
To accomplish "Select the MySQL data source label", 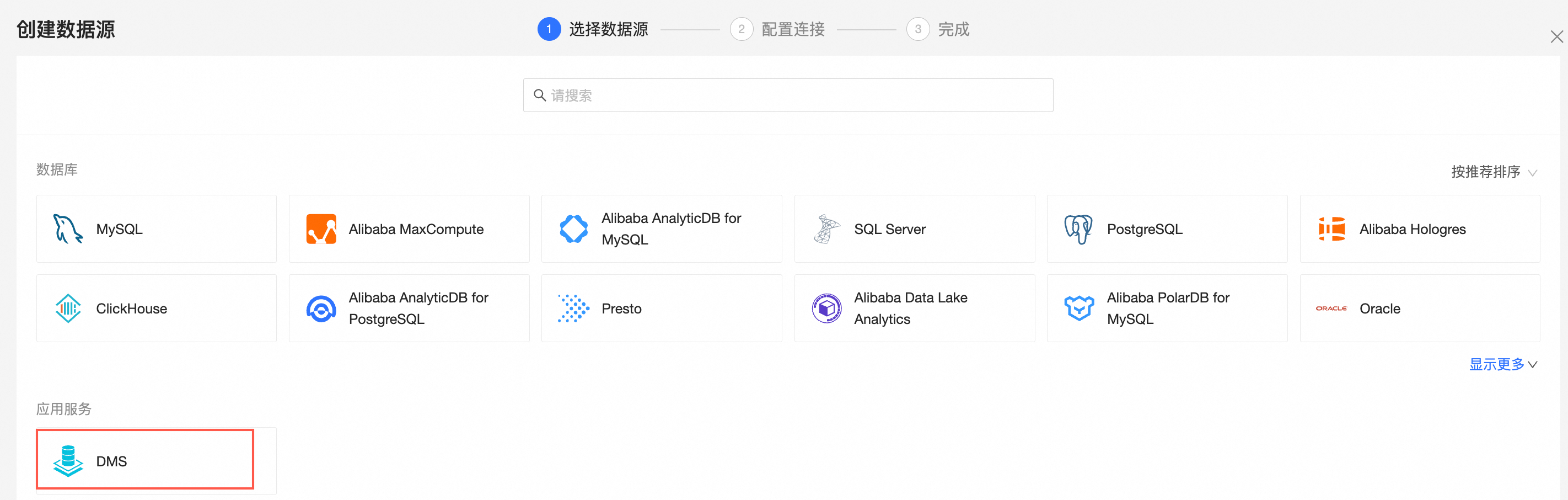I will tap(119, 229).
